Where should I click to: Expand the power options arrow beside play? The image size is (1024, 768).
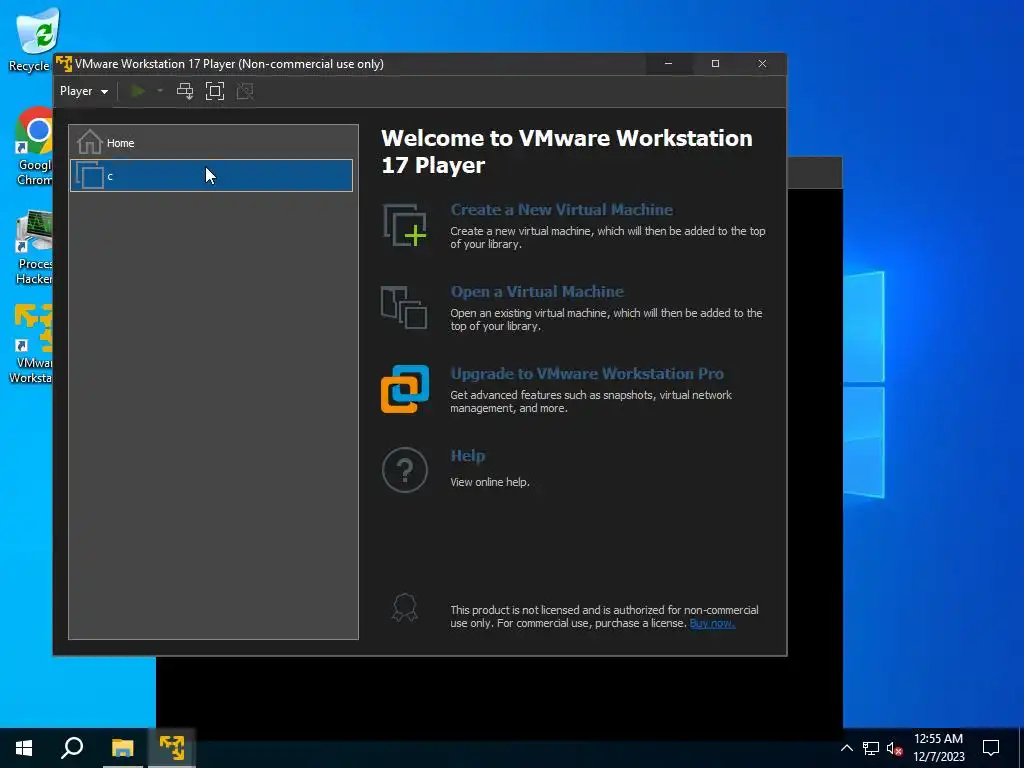[x=160, y=91]
